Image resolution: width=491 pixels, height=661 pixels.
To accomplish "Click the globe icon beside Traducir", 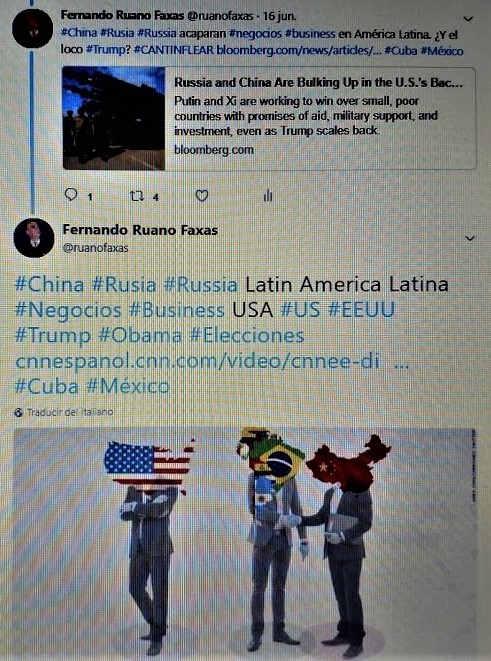I will (x=19, y=412).
